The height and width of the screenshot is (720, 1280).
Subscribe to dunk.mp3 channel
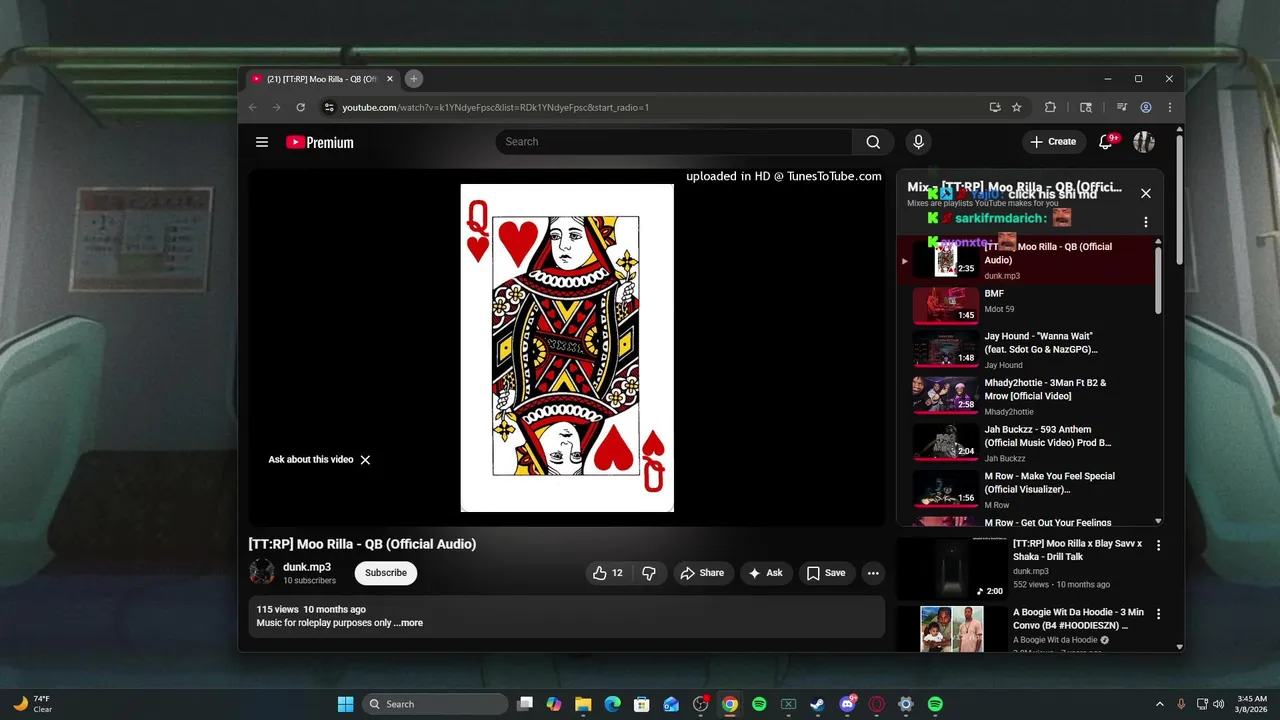pos(386,573)
